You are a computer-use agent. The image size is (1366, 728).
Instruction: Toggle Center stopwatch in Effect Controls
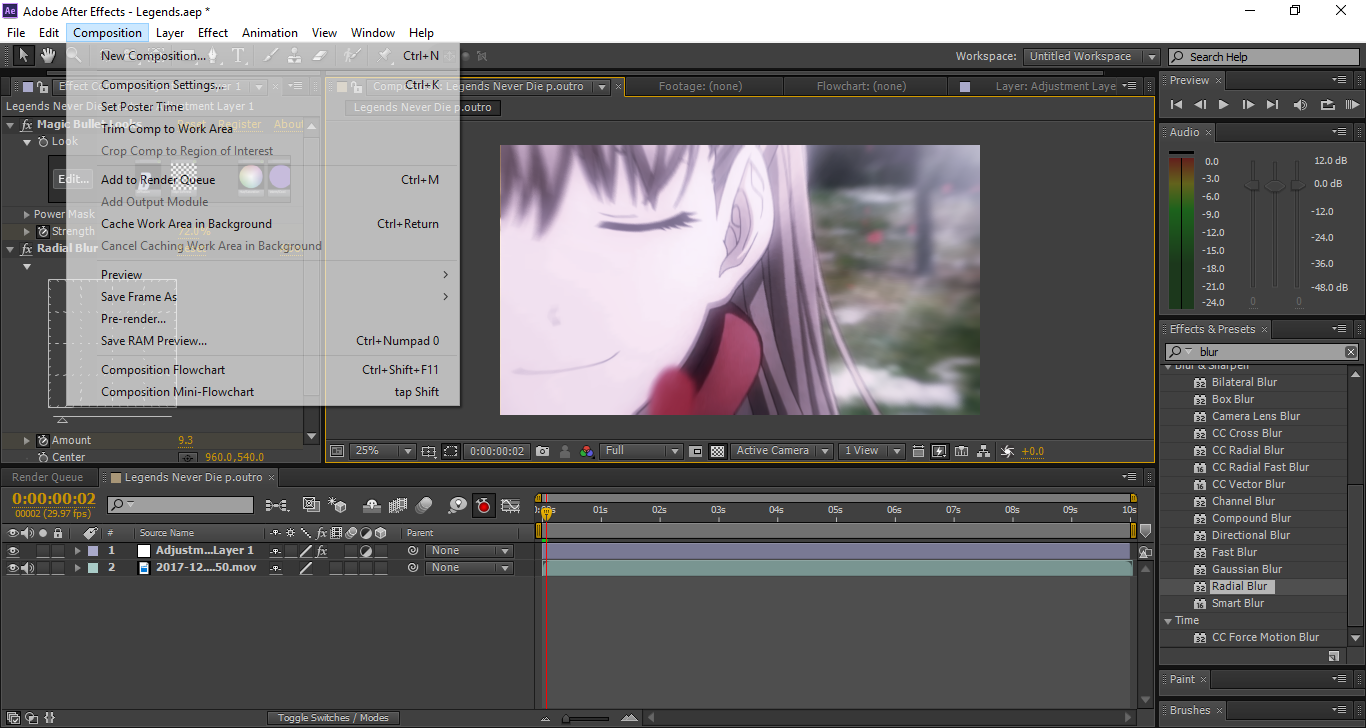[43, 457]
